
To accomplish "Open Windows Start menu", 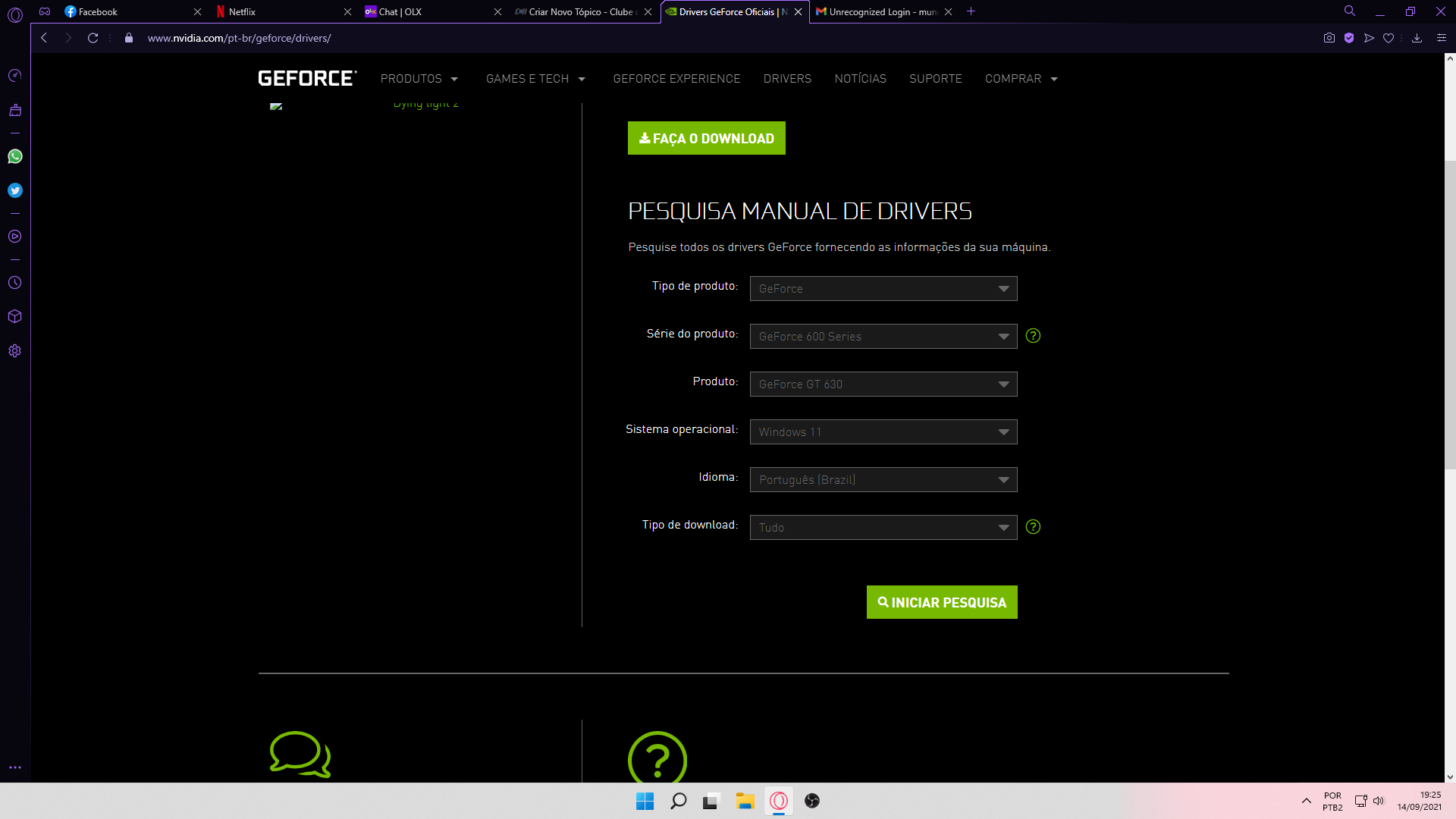I will (645, 801).
